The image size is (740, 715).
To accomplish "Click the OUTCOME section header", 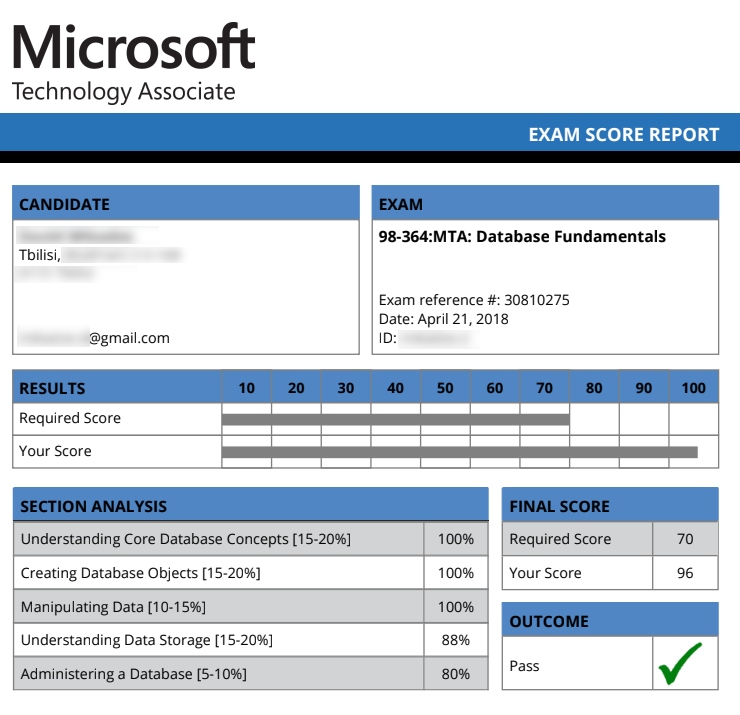I will [x=610, y=620].
